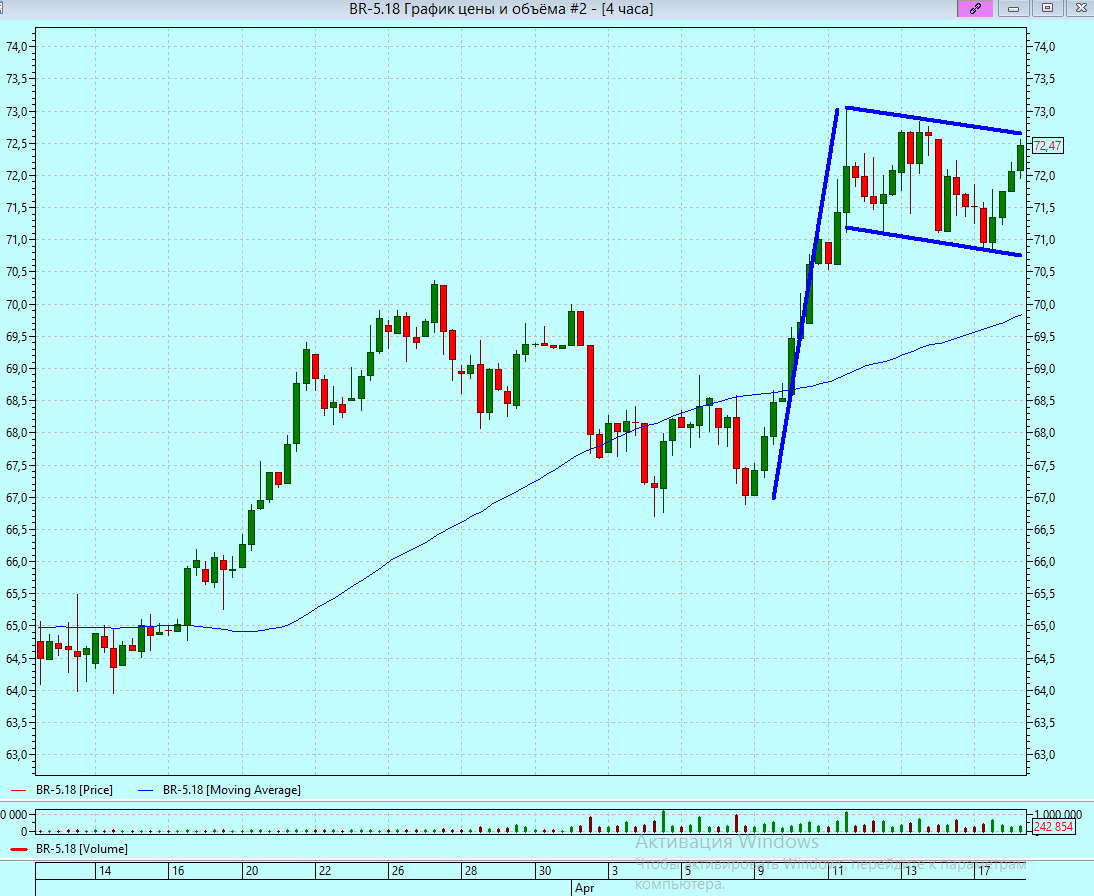The width and height of the screenshot is (1094, 896).
Task: Minimize the BR-5.18 chart window
Action: (1014, 8)
